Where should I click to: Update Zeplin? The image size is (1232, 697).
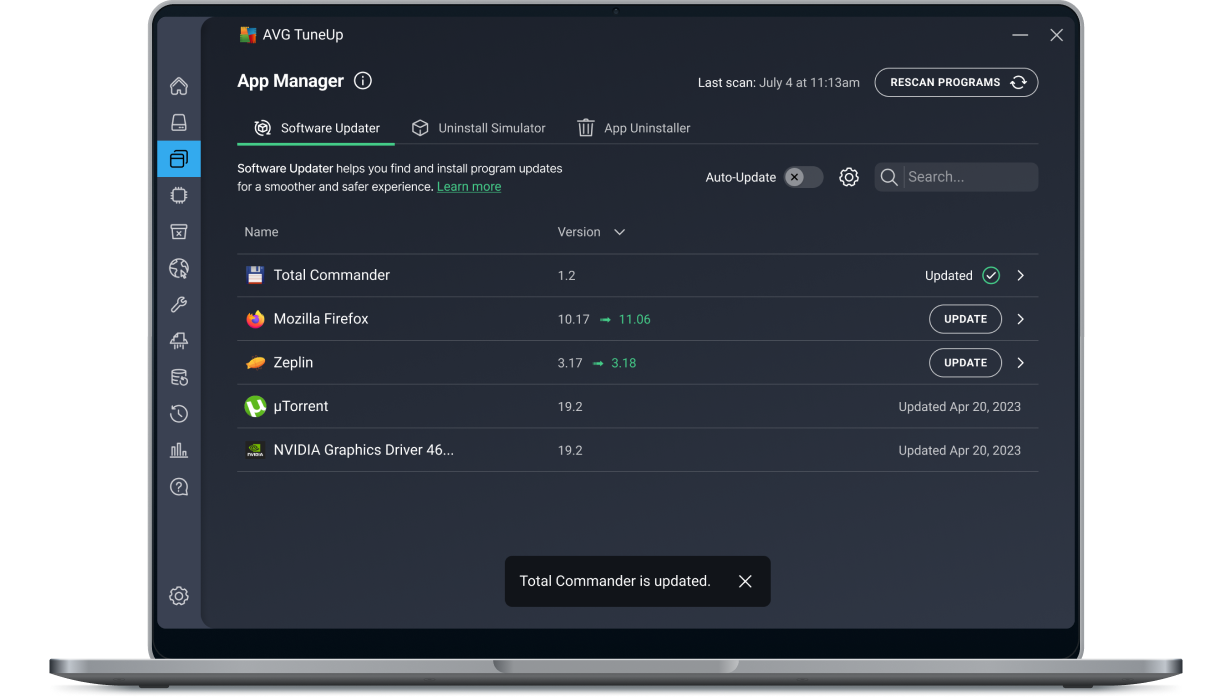[x=965, y=363]
